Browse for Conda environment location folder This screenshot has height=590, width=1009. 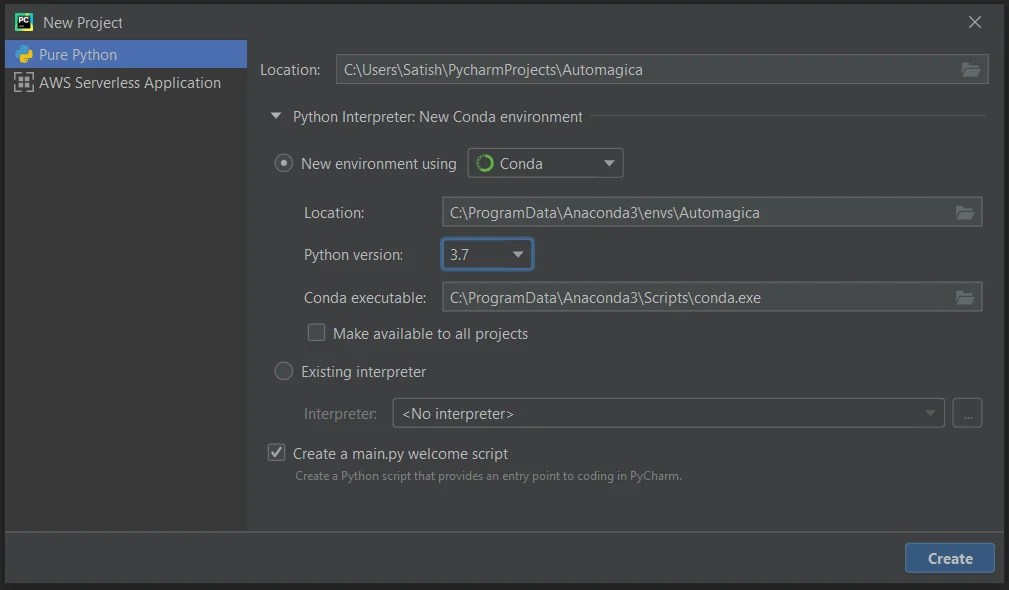[x=965, y=212]
